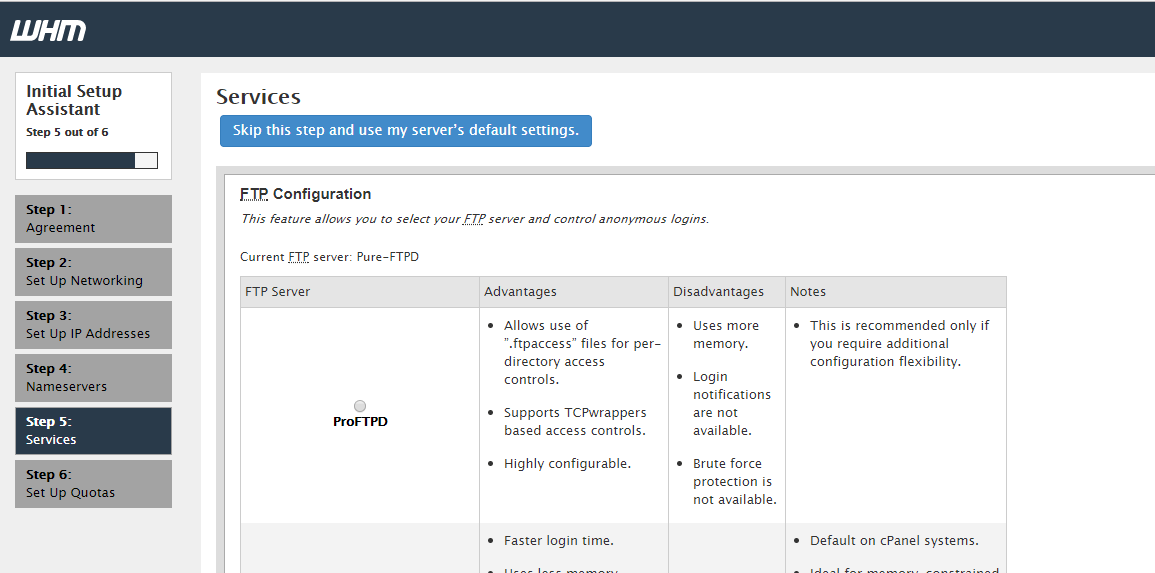Image resolution: width=1155 pixels, height=573 pixels.
Task: Click 'Highly configurable.' advantage text
Action: click(567, 464)
